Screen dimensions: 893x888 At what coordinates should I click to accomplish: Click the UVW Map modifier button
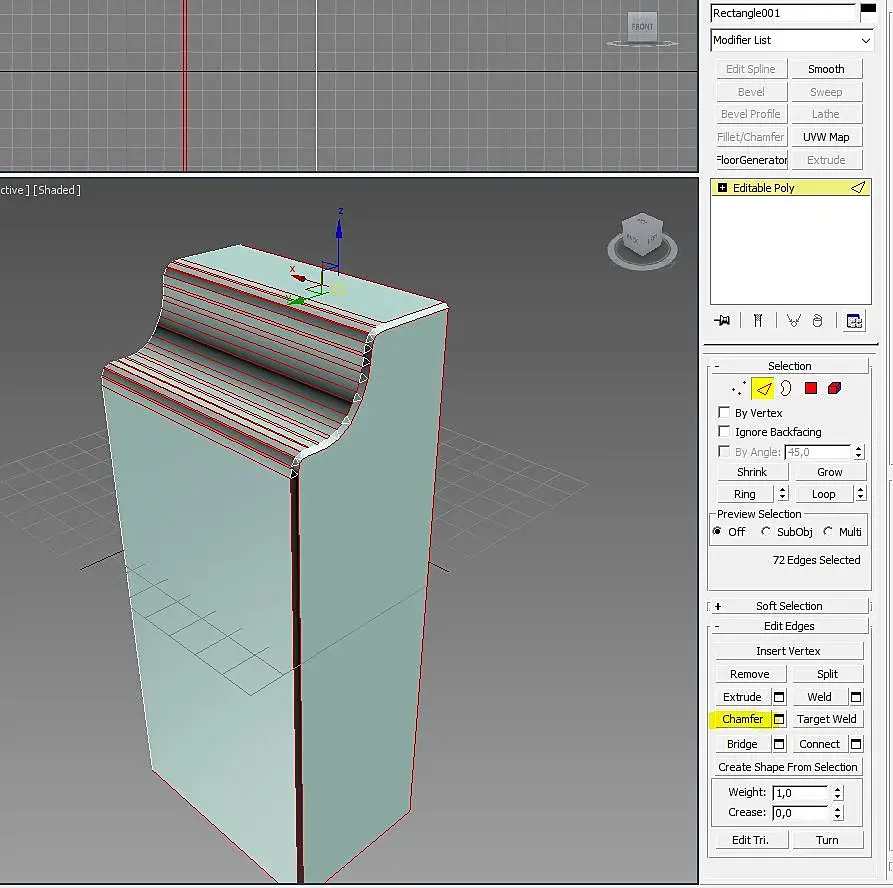(826, 137)
